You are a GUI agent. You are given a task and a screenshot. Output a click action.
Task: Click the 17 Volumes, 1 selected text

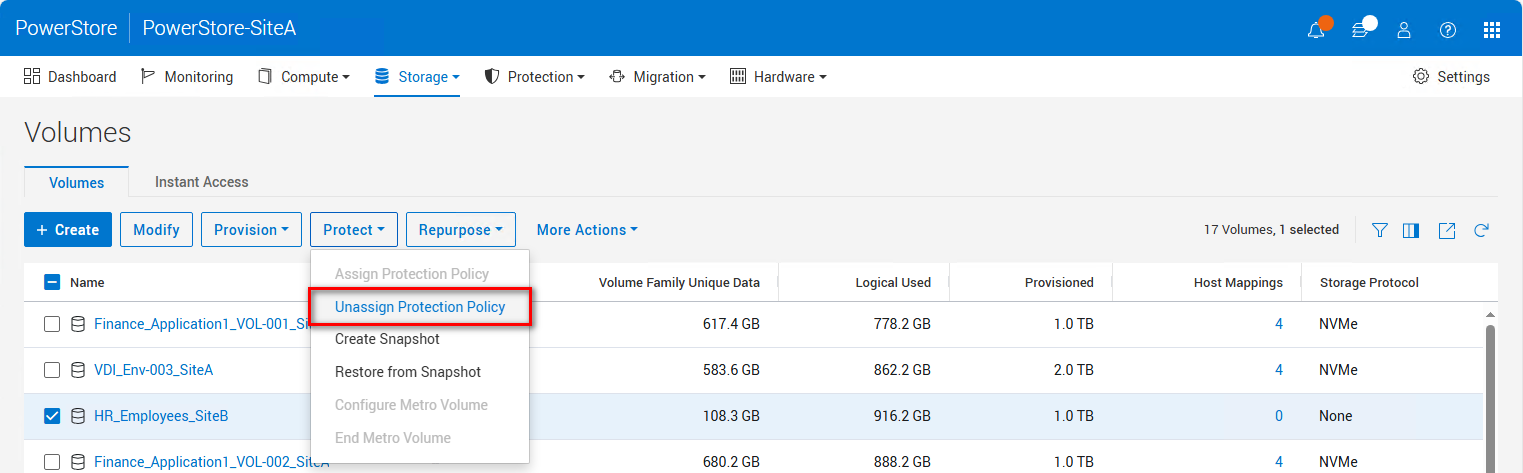click(x=1271, y=230)
